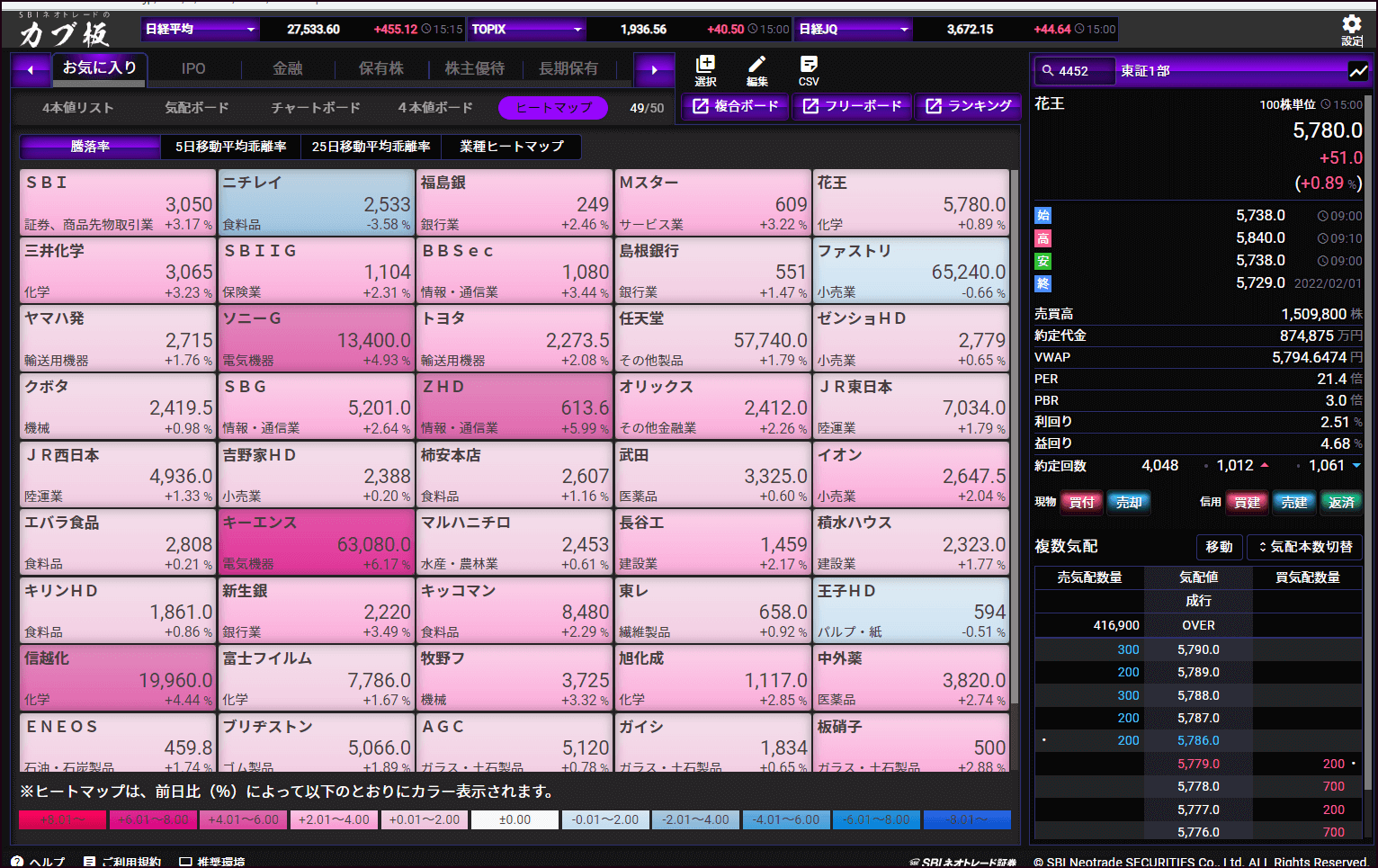Expand the 約定回数 down arrow
Viewport: 1378px width, 868px height.
1356,465
